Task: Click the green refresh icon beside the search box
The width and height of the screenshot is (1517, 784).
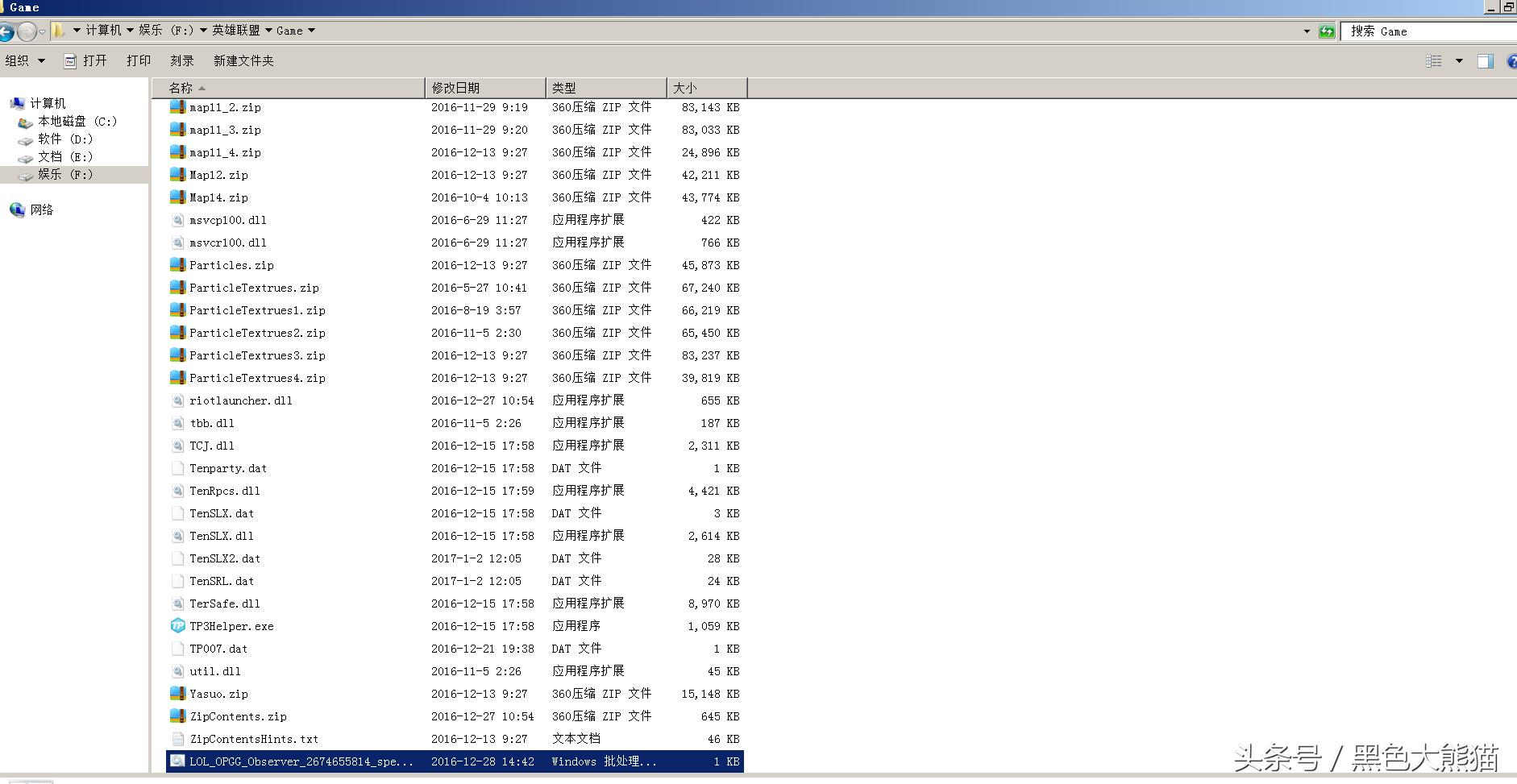Action: [1327, 31]
